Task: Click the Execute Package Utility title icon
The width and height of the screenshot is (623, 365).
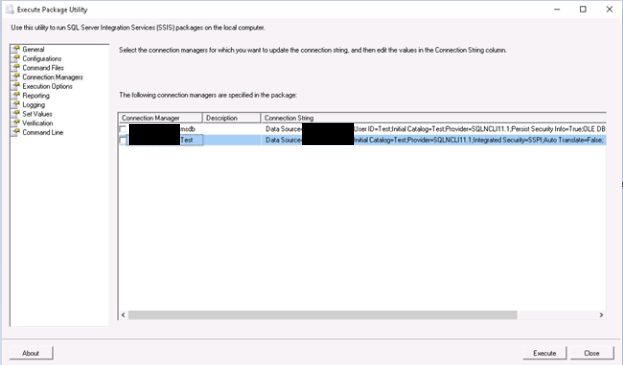Action: coord(10,10)
